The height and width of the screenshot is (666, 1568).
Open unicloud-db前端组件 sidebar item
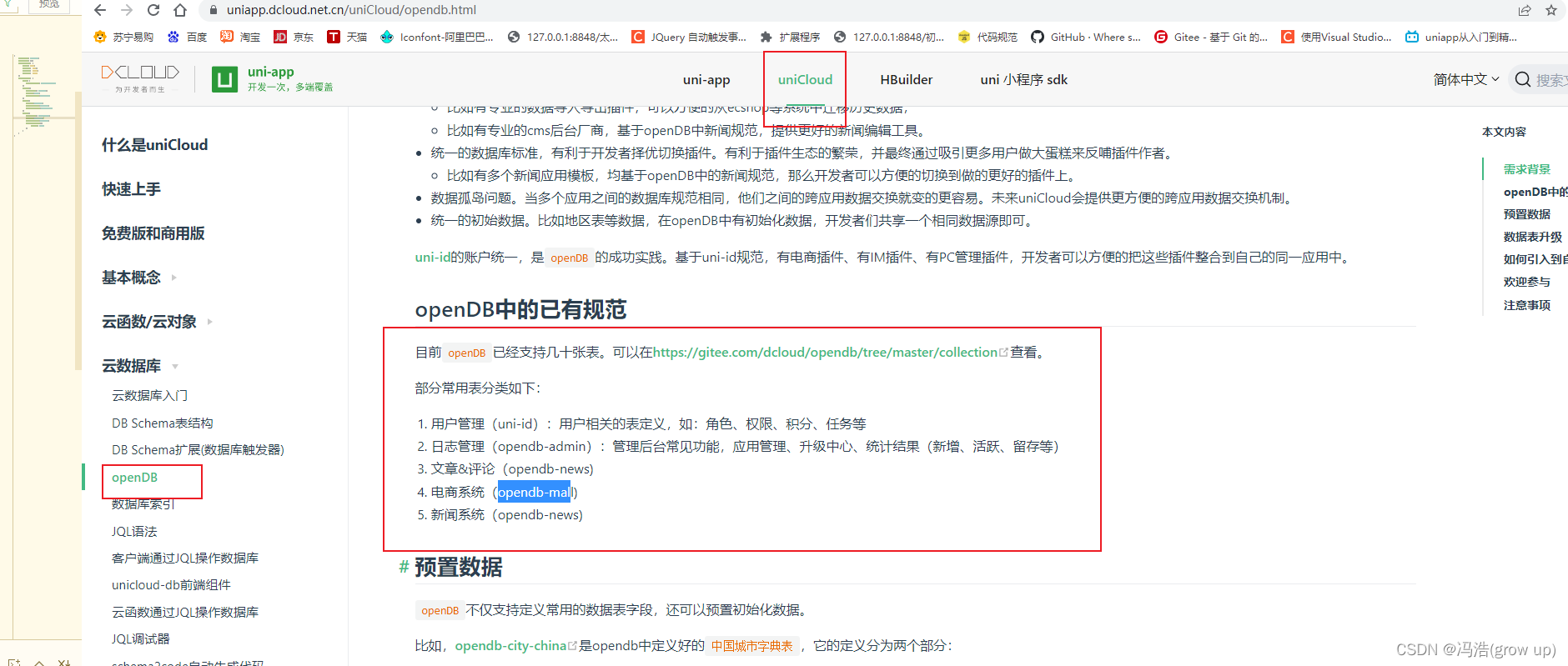171,585
